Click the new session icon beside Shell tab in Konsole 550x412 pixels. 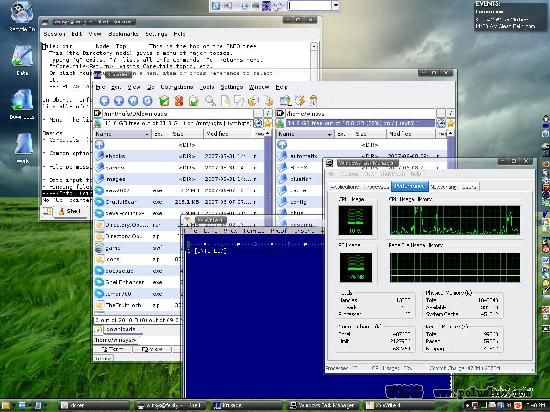(x=47, y=211)
